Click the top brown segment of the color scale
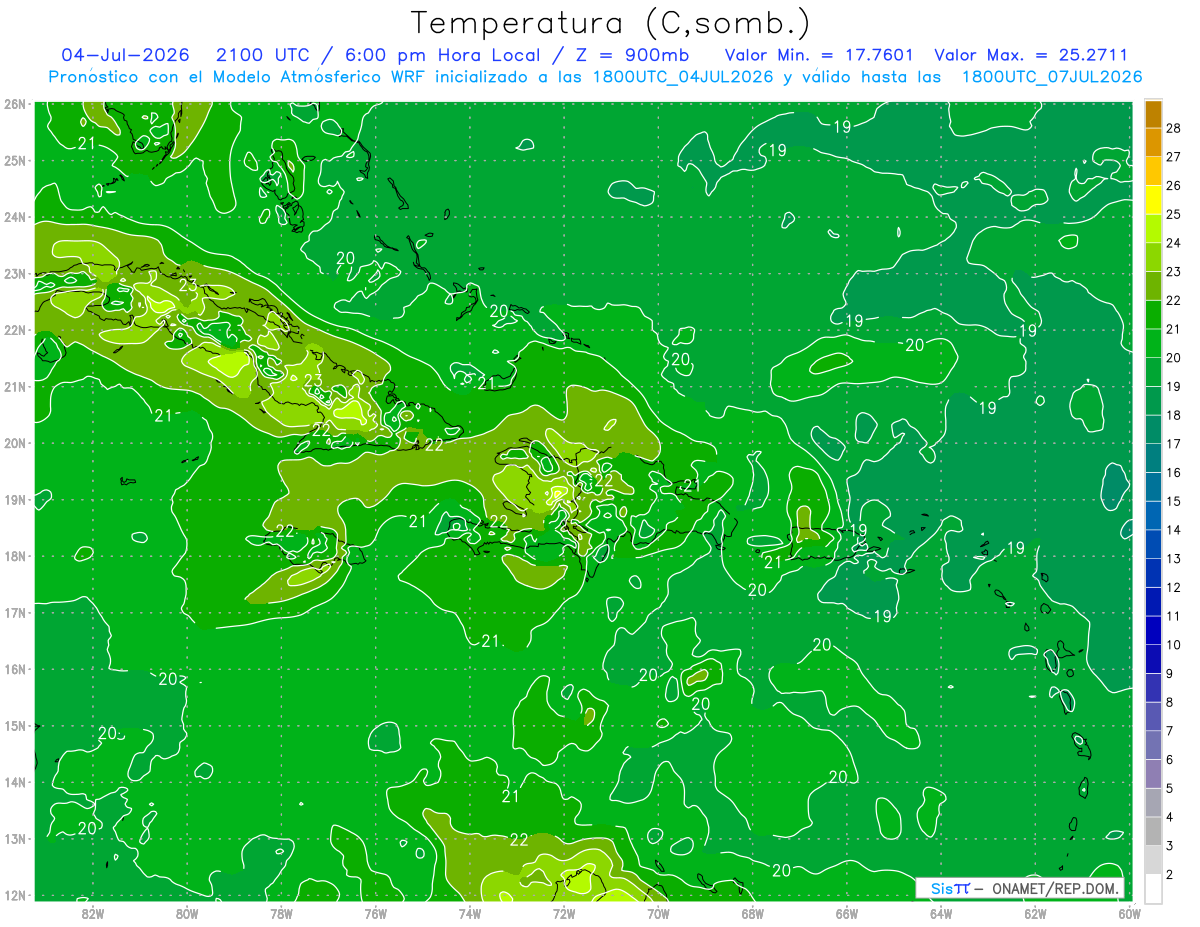The image size is (1200, 927). point(1153,114)
